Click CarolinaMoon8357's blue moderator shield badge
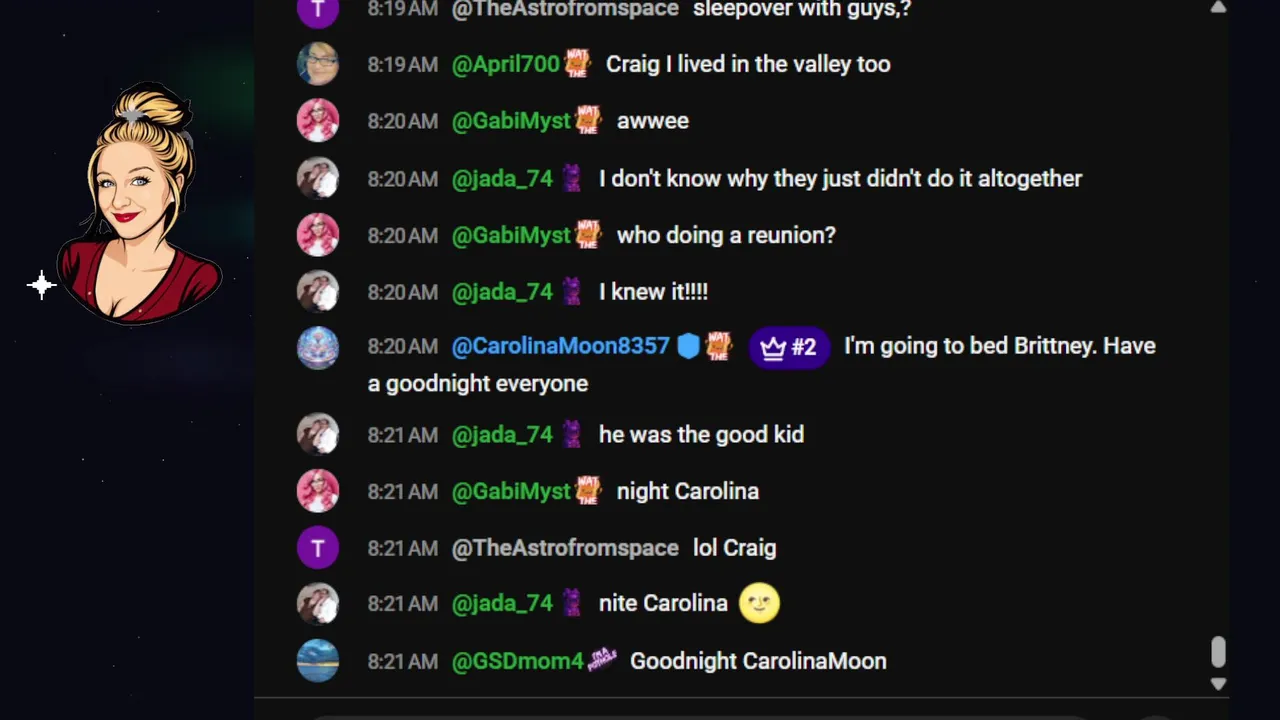The image size is (1280, 720). point(688,346)
